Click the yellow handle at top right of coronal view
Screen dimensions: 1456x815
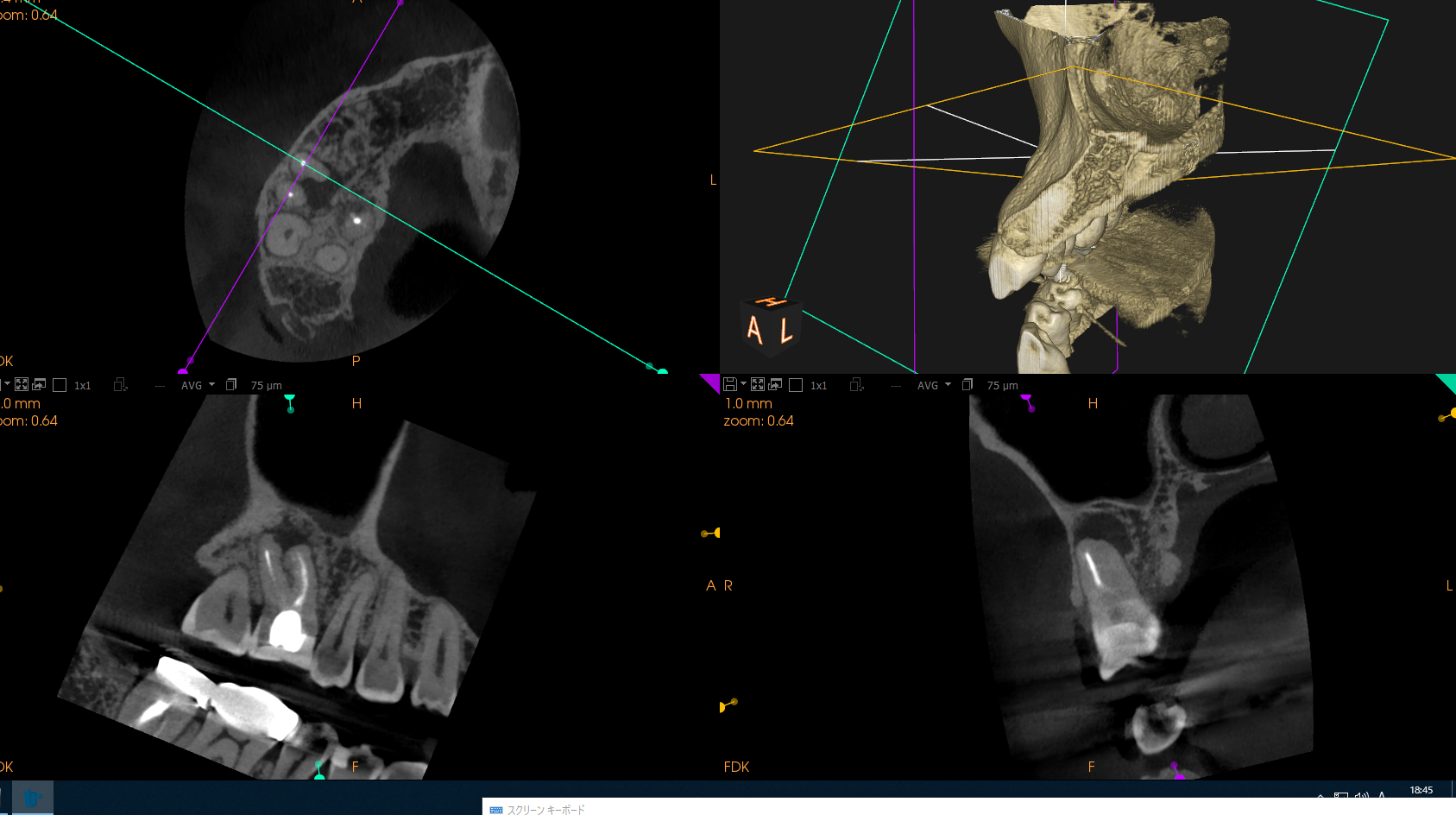click(1447, 416)
